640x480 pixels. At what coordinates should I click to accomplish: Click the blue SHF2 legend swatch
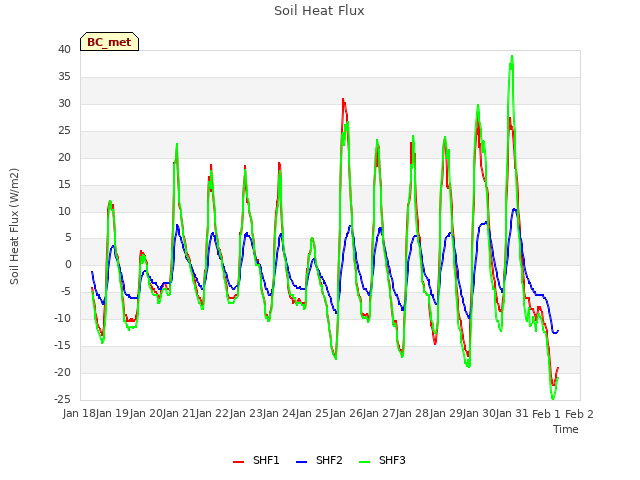click(x=301, y=462)
